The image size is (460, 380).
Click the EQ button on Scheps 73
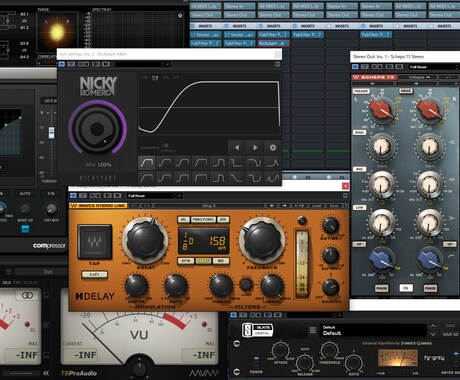[406, 288]
